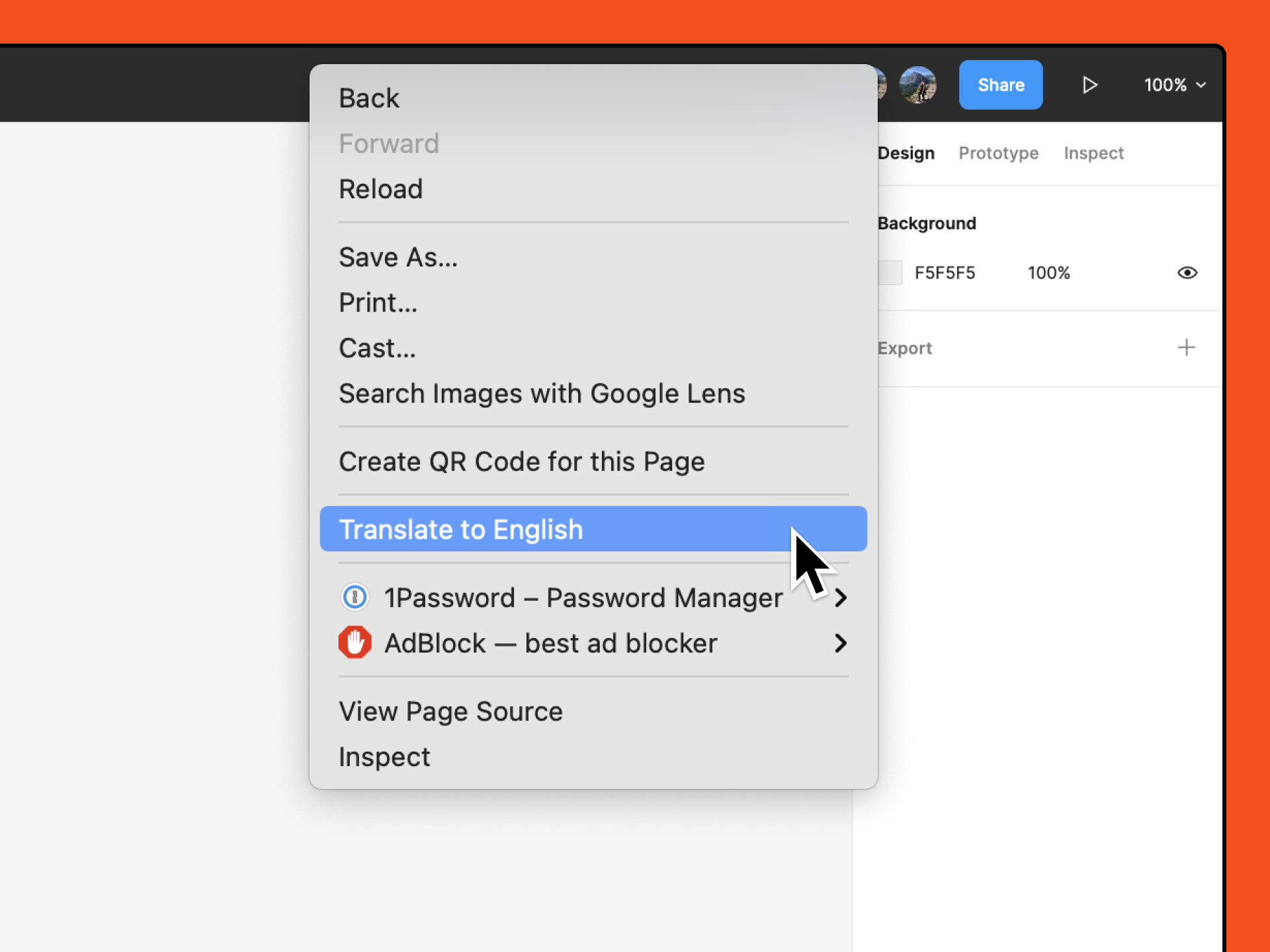Open 'Search Images with Google Lens'

542,393
